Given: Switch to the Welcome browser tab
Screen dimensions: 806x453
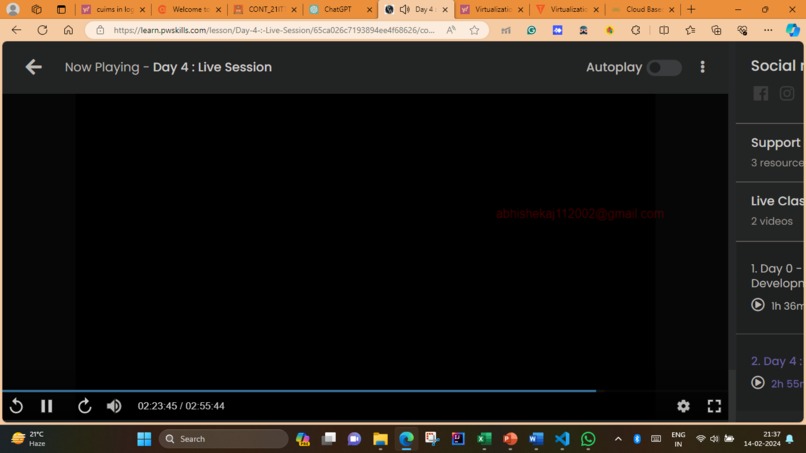Looking at the screenshot, I should point(190,9).
